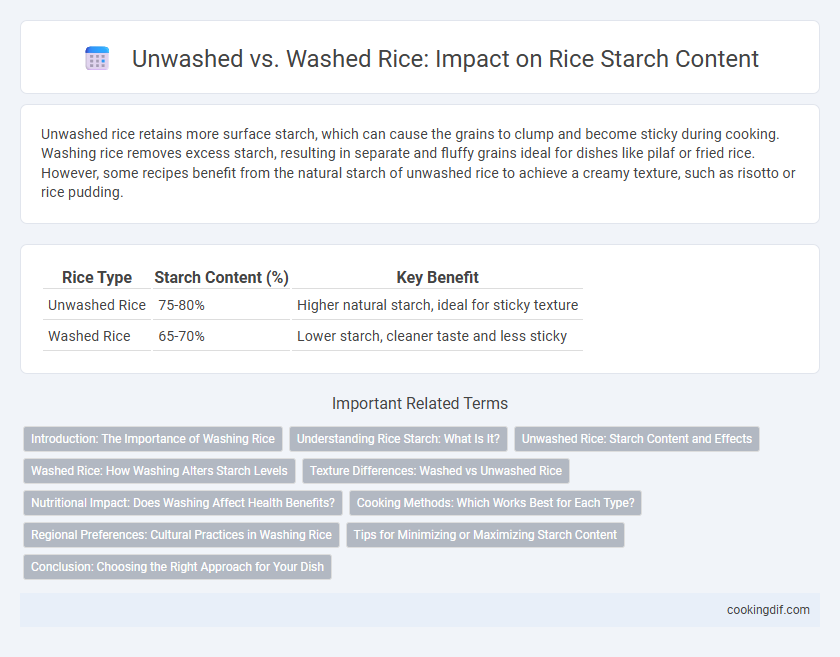Select the 'Unwashed Rice' table row cell
The width and height of the screenshot is (840, 657).
(x=97, y=305)
